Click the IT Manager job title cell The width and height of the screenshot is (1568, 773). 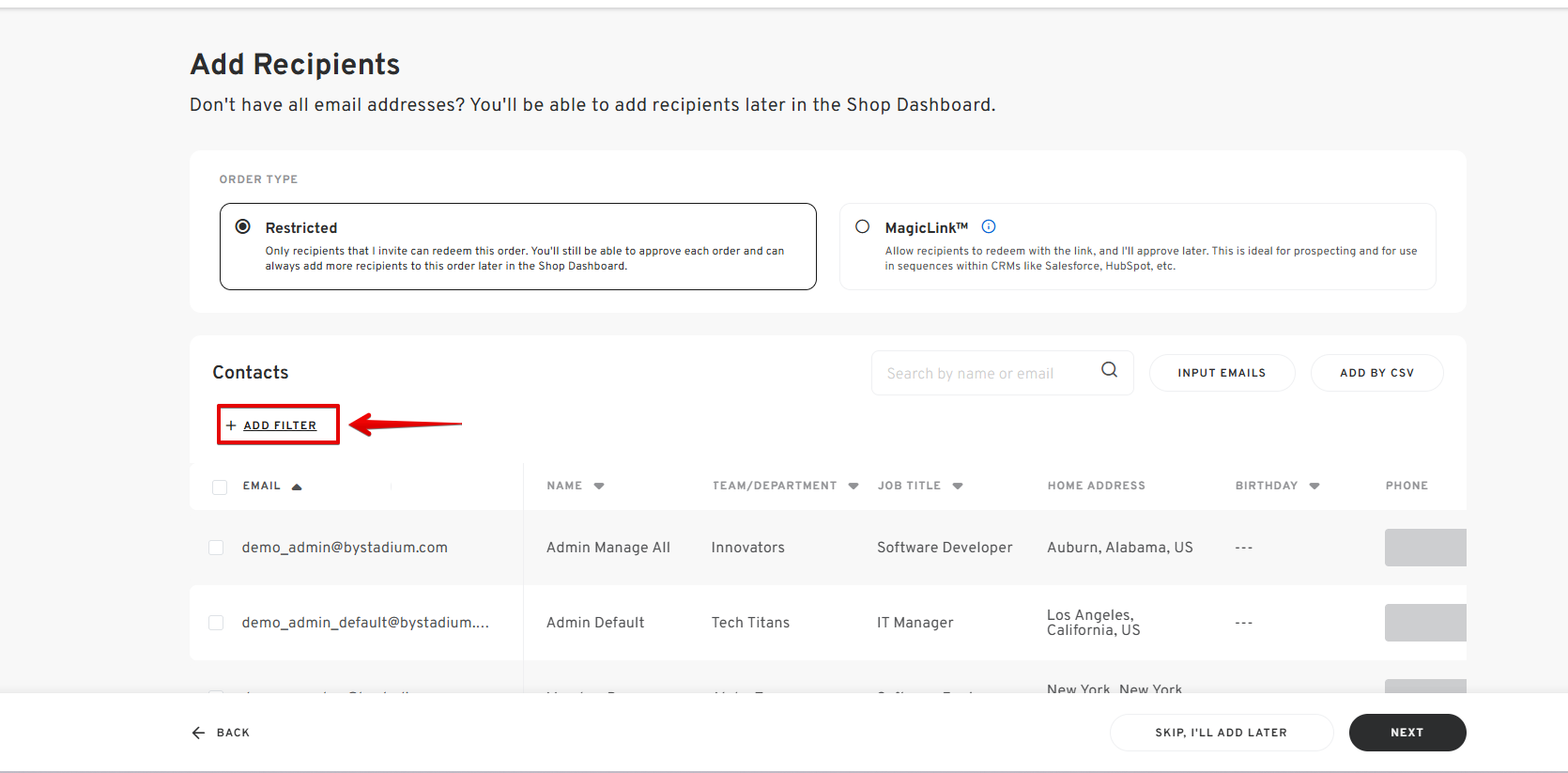[x=915, y=623]
